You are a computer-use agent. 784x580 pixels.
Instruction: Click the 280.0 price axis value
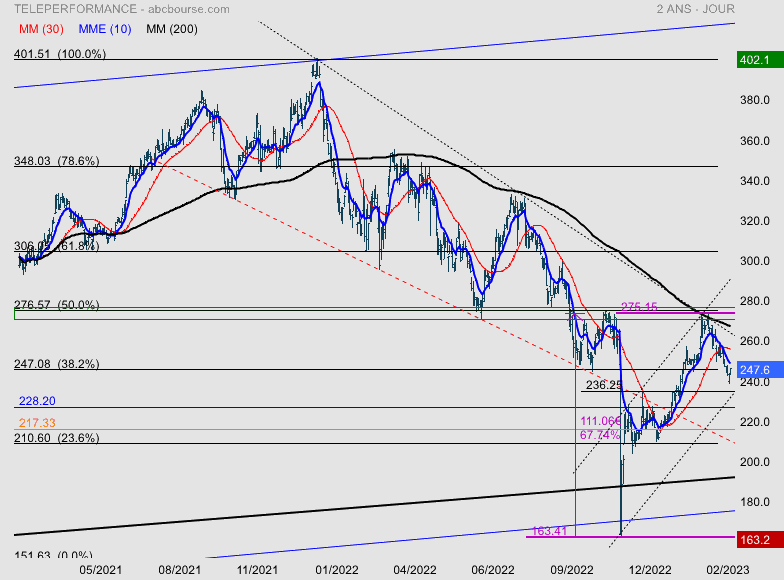pos(754,301)
